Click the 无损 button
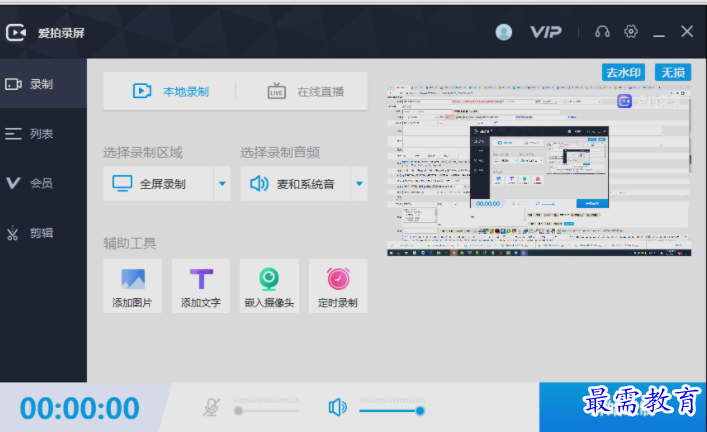 673,72
